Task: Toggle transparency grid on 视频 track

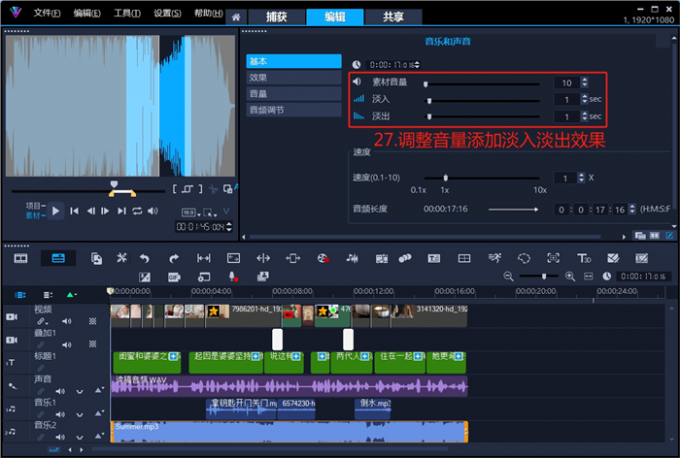Action: pos(92,321)
